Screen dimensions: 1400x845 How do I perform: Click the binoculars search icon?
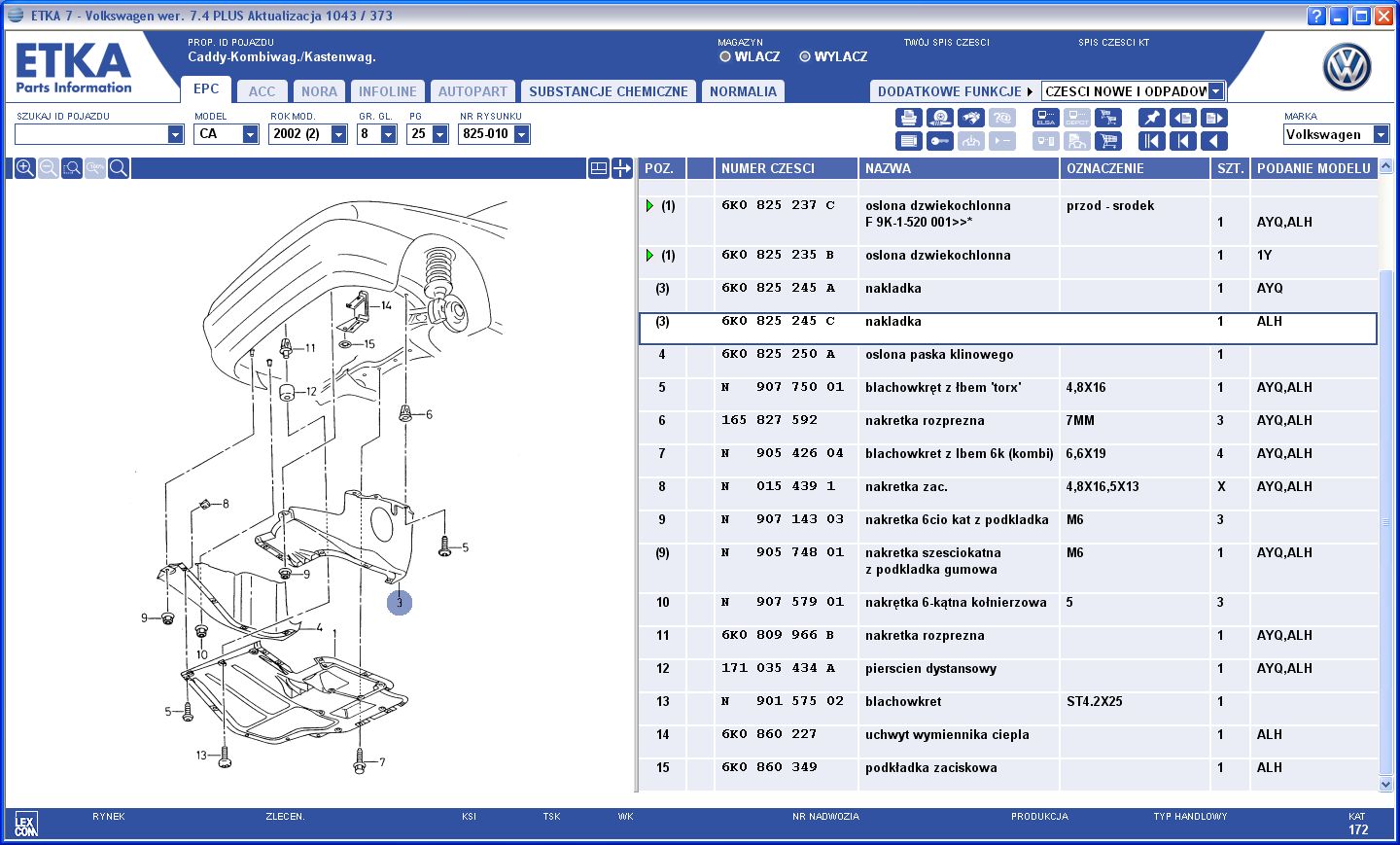click(x=970, y=118)
